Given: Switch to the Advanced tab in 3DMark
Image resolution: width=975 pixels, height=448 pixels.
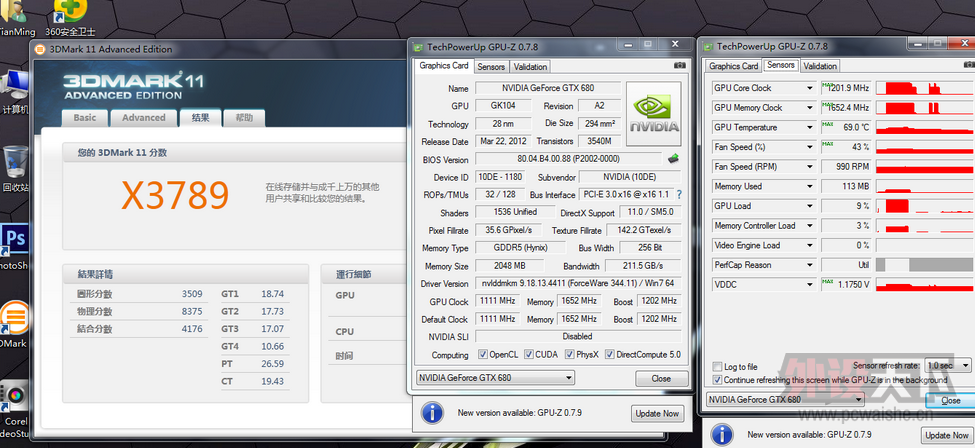Looking at the screenshot, I should click(x=144, y=118).
